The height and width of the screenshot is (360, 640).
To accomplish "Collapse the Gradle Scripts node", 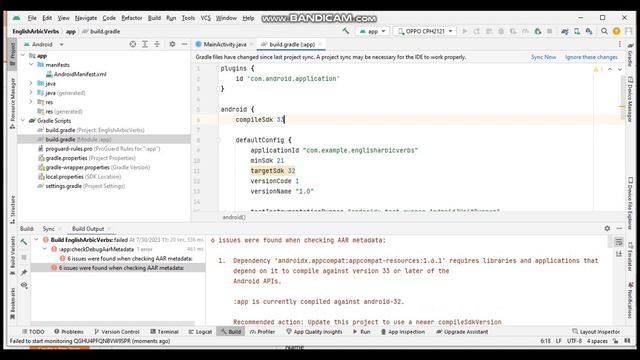I will (23, 120).
